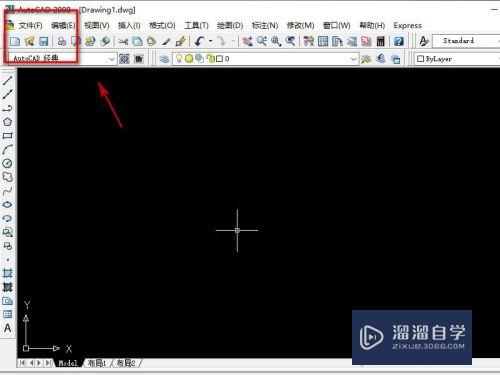Screen dimensions: 500x375
Task: Expand the AutoCAD 经典 workspace dropdown
Action: (x=111, y=59)
